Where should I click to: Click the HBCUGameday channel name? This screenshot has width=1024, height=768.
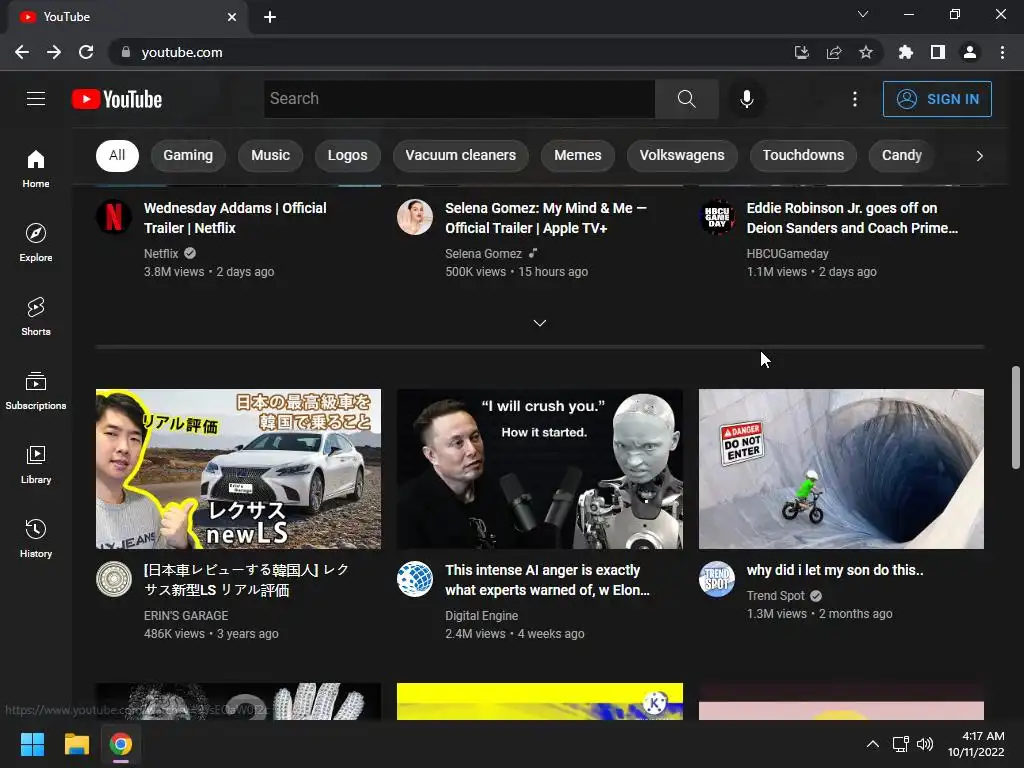(x=788, y=253)
